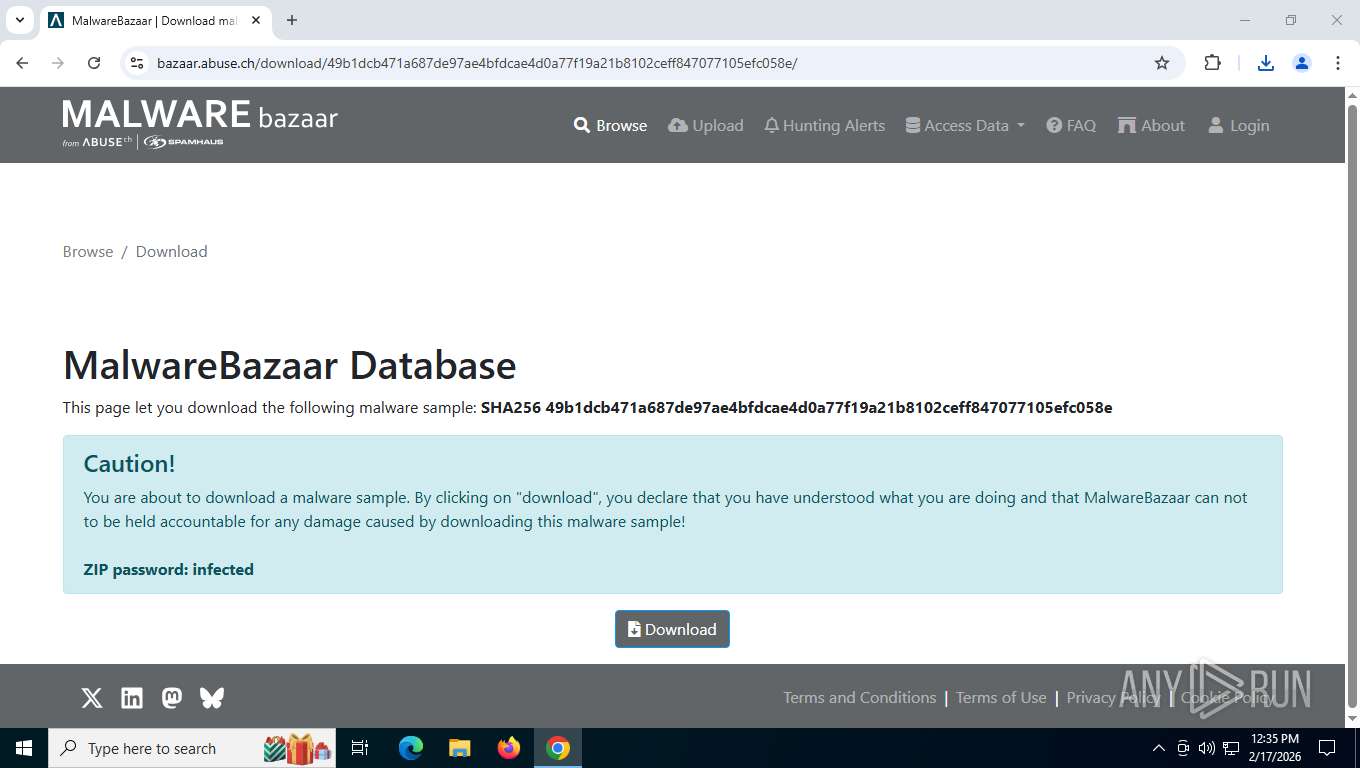The width and height of the screenshot is (1360, 768).
Task: Click the taskbar search box
Action: click(192, 748)
